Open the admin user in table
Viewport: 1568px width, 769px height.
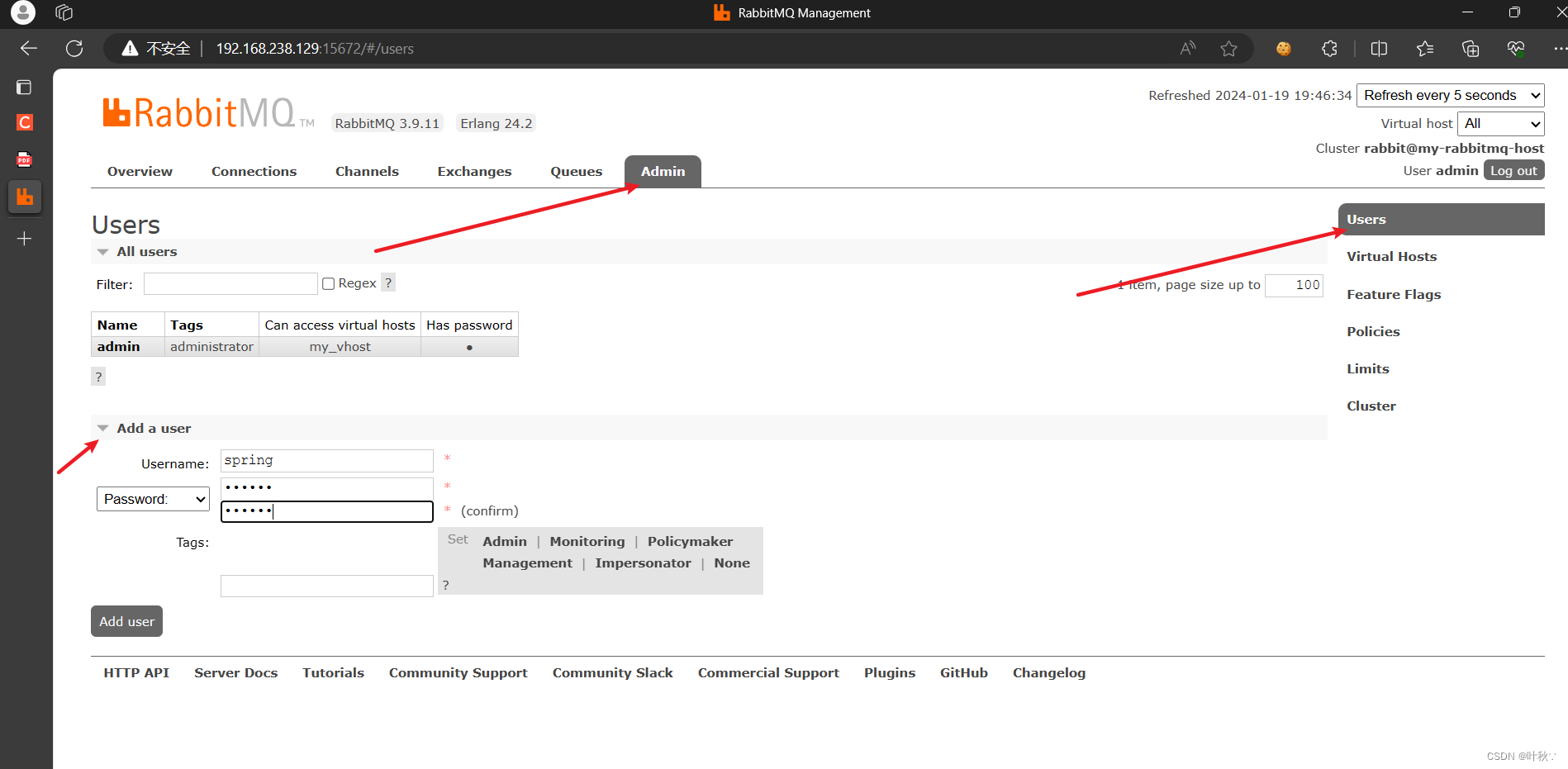pos(118,346)
